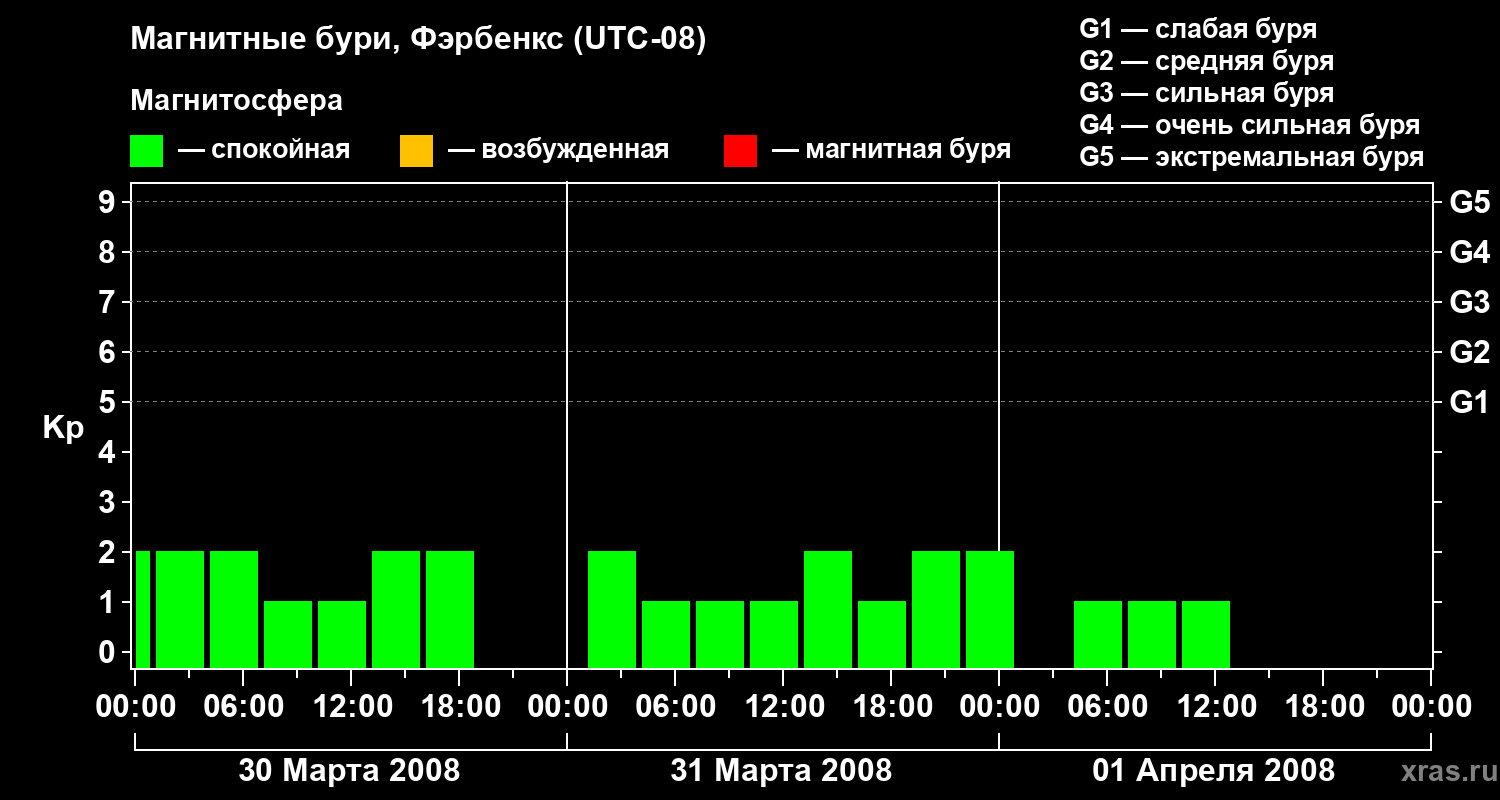Viewport: 1500px width, 800px height.
Task: Click the 'Магнитосфера' heading
Action: tap(236, 101)
